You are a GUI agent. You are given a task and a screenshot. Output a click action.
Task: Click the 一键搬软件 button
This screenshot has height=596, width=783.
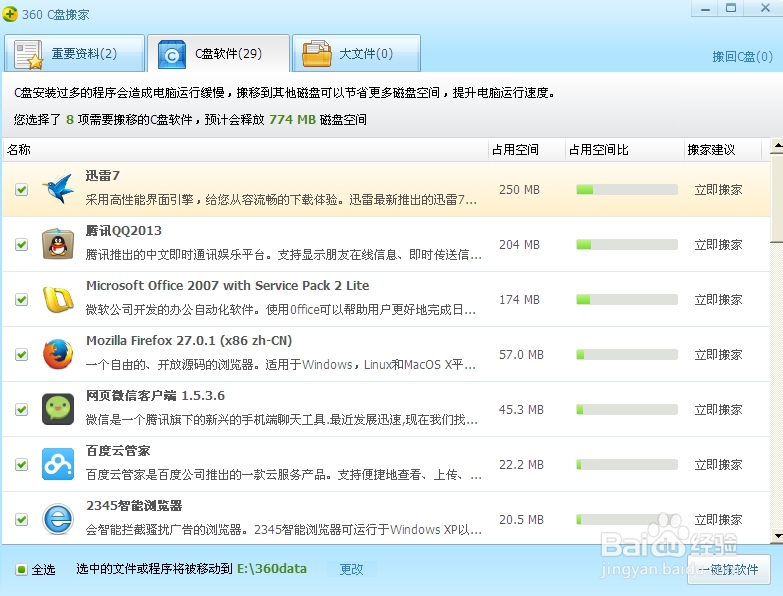(729, 569)
